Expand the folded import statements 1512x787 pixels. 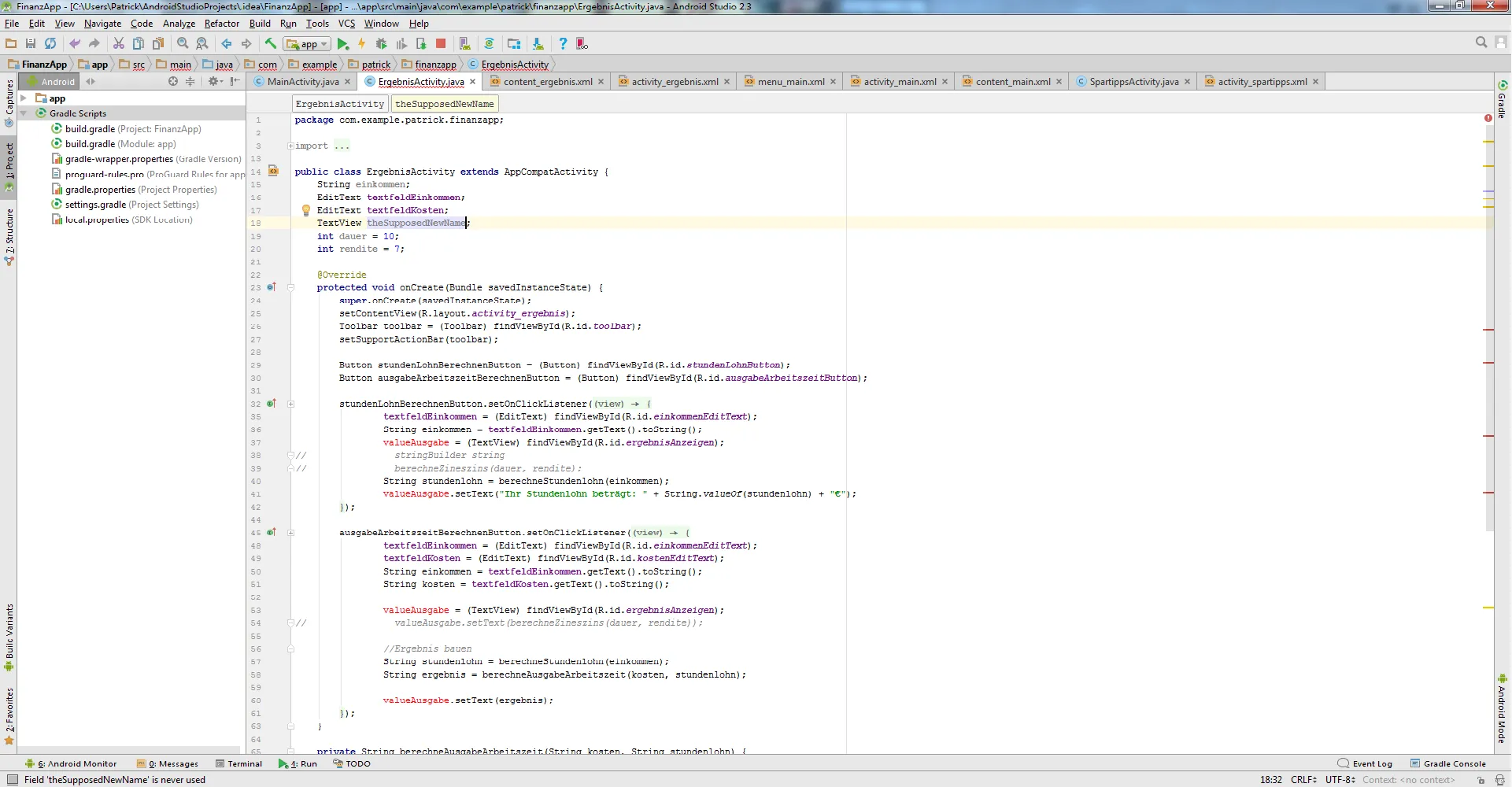click(x=290, y=146)
